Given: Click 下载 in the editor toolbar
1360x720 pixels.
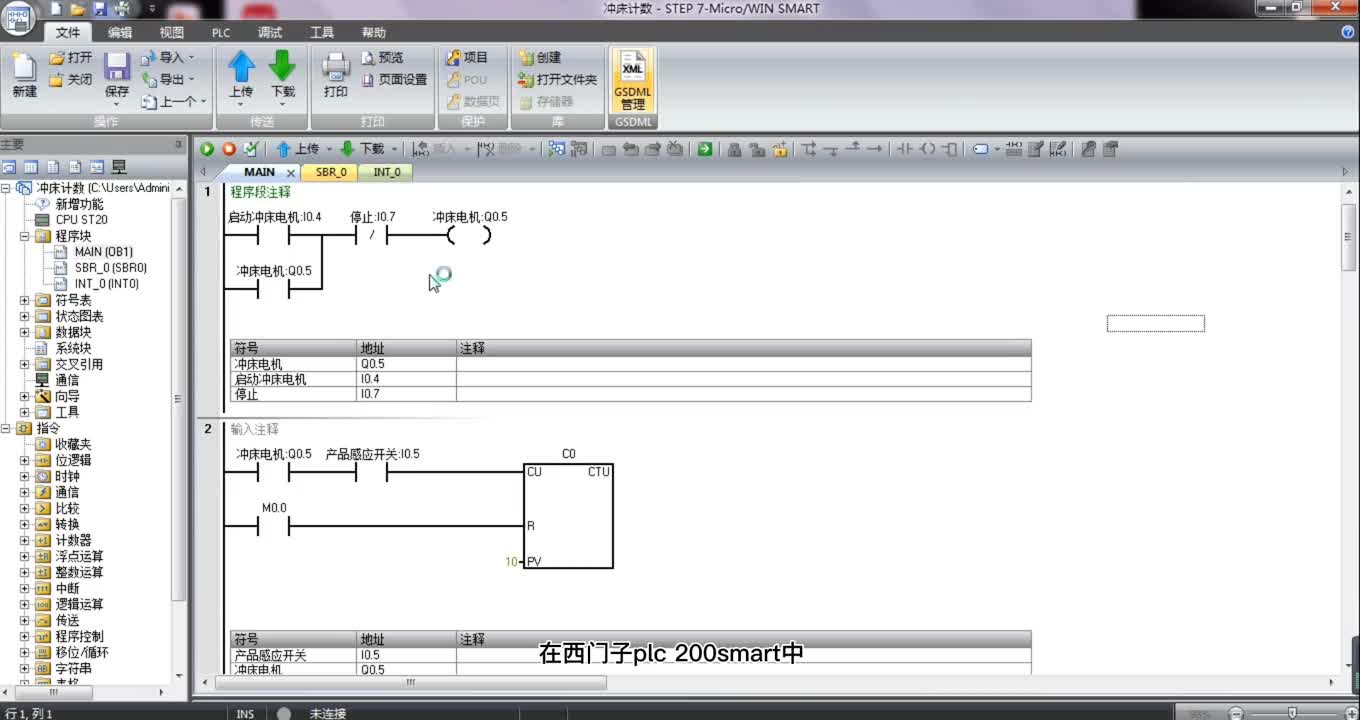Looking at the screenshot, I should [363, 149].
